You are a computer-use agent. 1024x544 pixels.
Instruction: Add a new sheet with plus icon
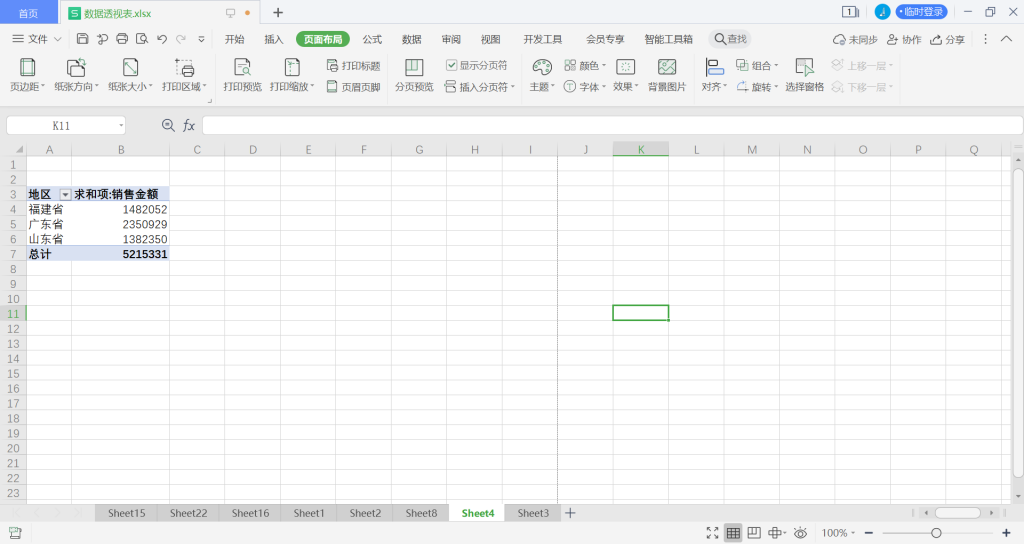570,513
